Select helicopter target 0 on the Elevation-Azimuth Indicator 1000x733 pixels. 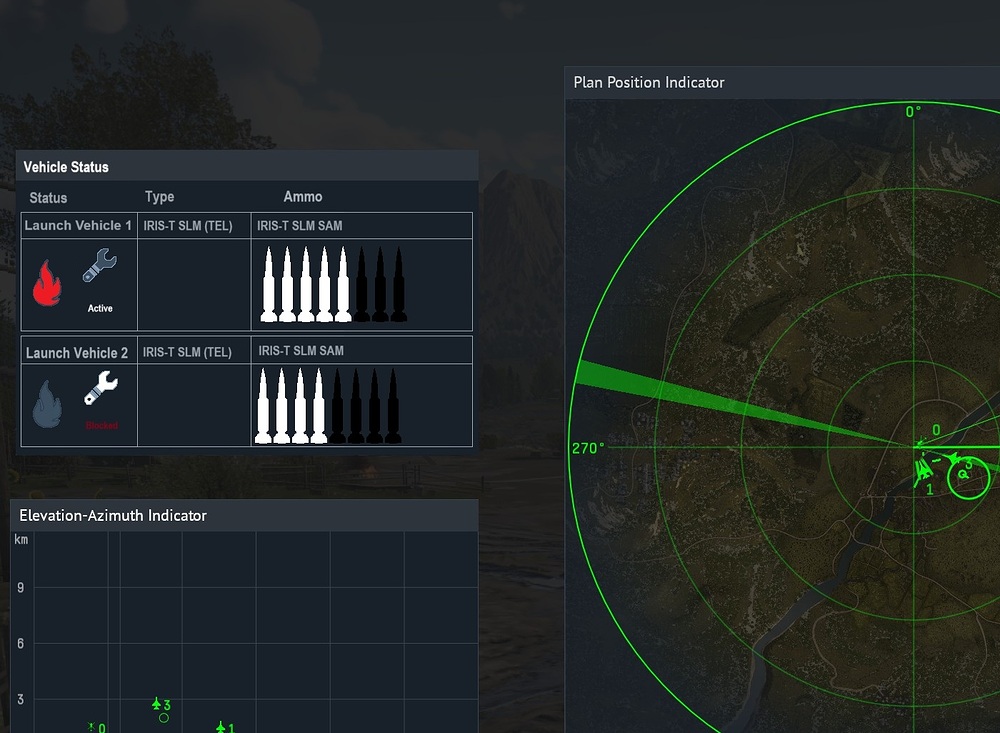[x=91, y=727]
